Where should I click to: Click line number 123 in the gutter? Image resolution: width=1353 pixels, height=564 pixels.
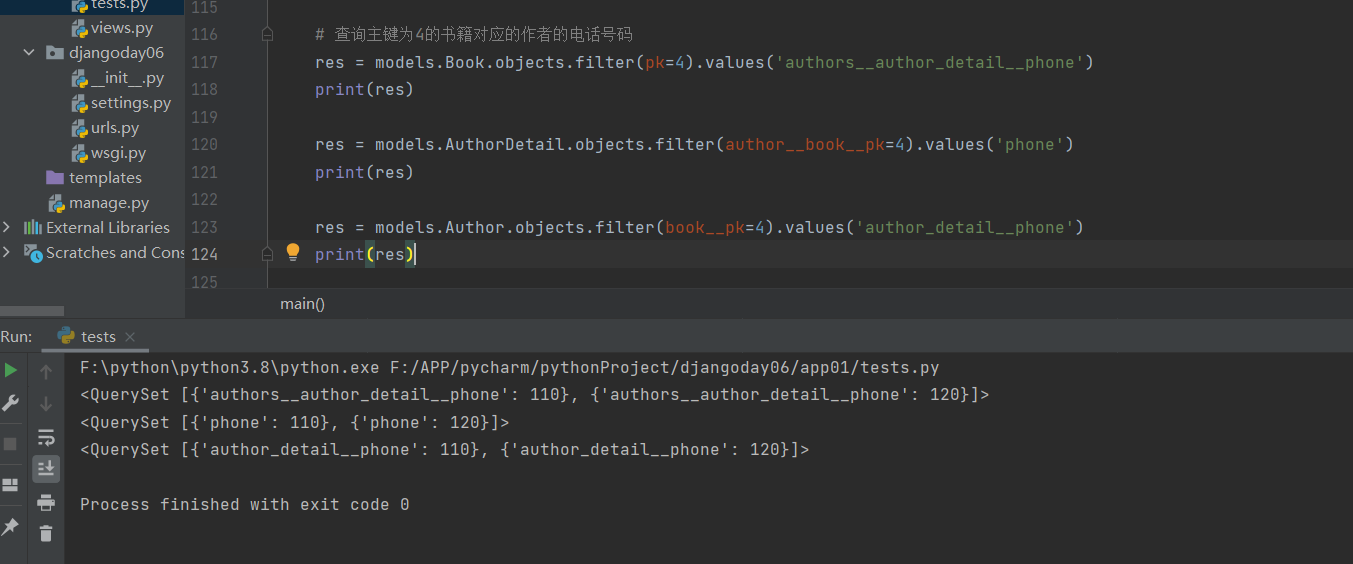(x=204, y=227)
